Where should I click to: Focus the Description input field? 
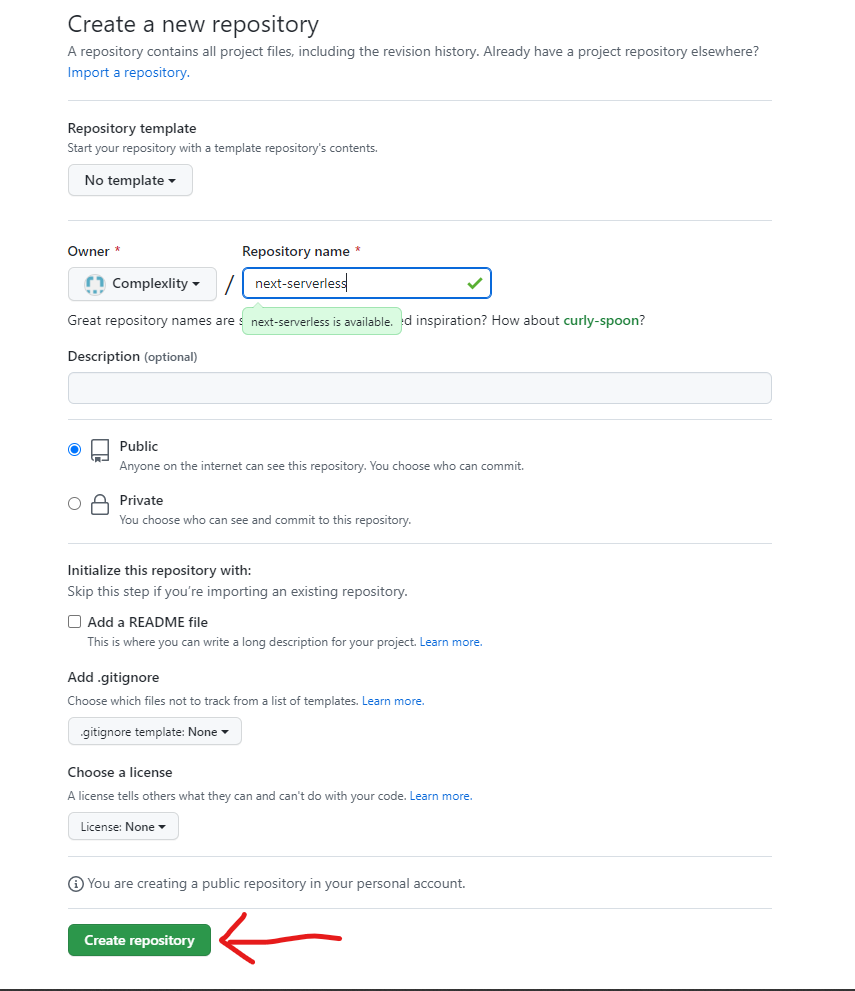[420, 388]
